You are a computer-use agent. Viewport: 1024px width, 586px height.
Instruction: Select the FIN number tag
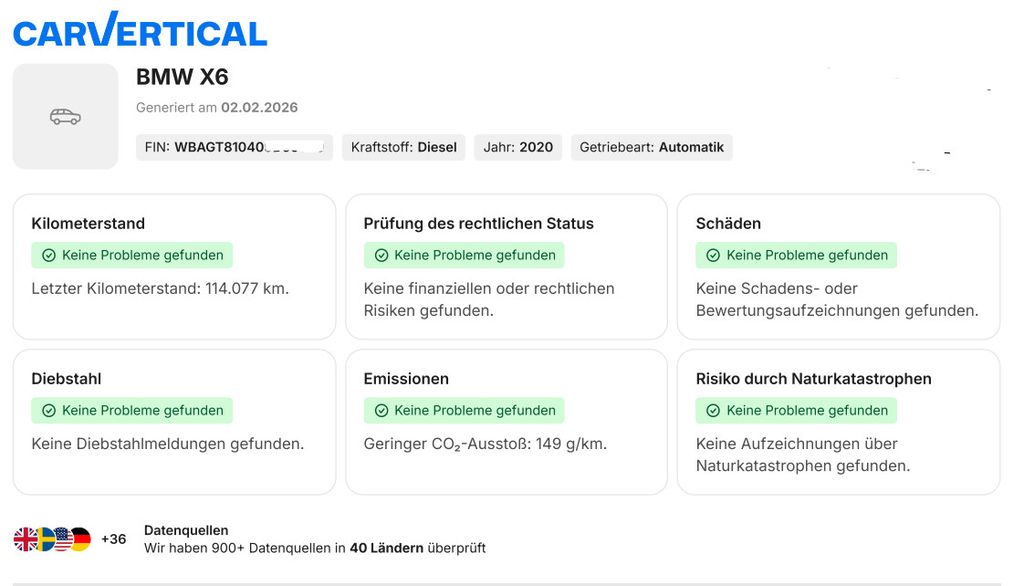click(x=234, y=147)
